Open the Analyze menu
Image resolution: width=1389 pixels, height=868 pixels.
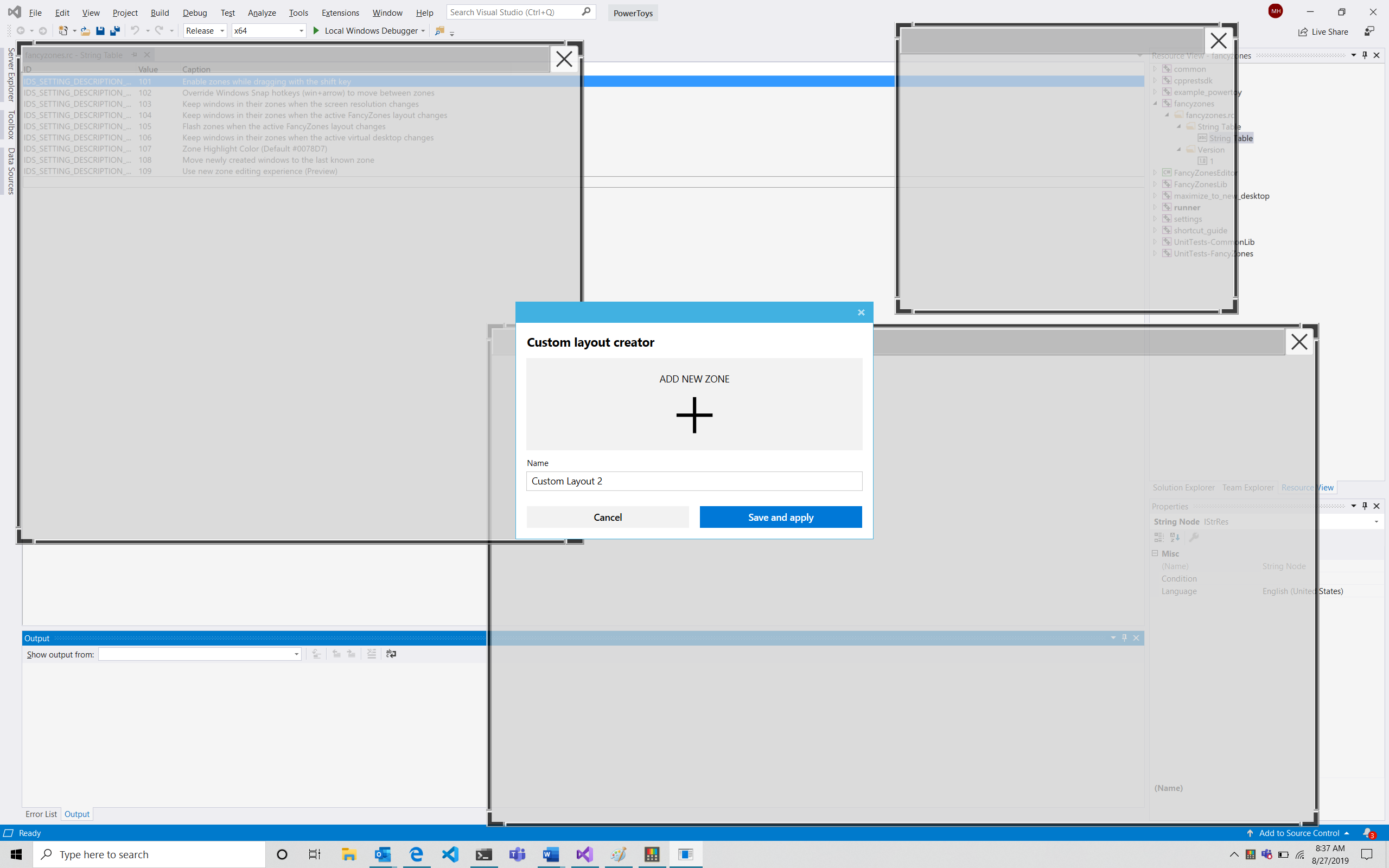coord(261,12)
